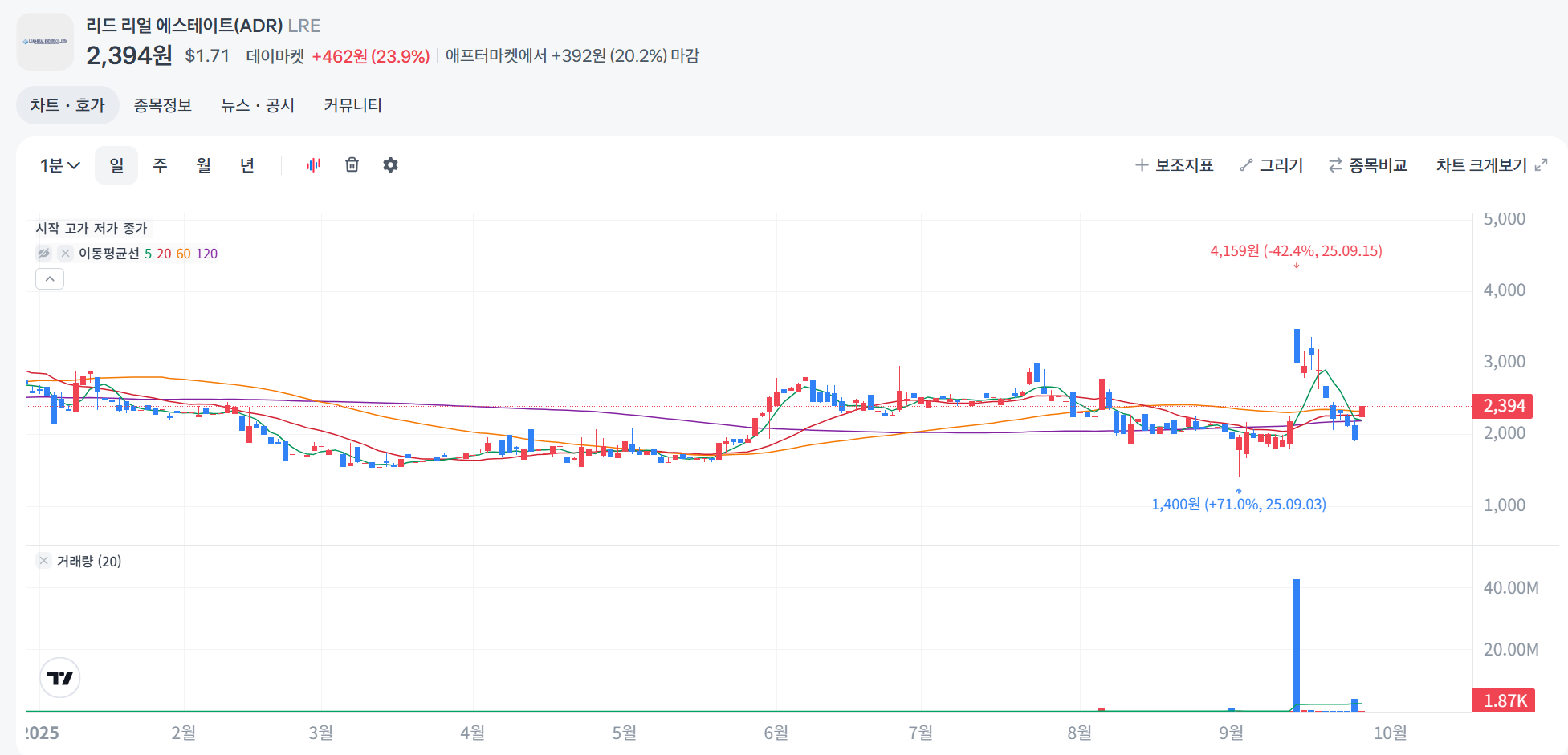
Task: Click the plus icon beside 보조지표
Action: click(x=1142, y=165)
